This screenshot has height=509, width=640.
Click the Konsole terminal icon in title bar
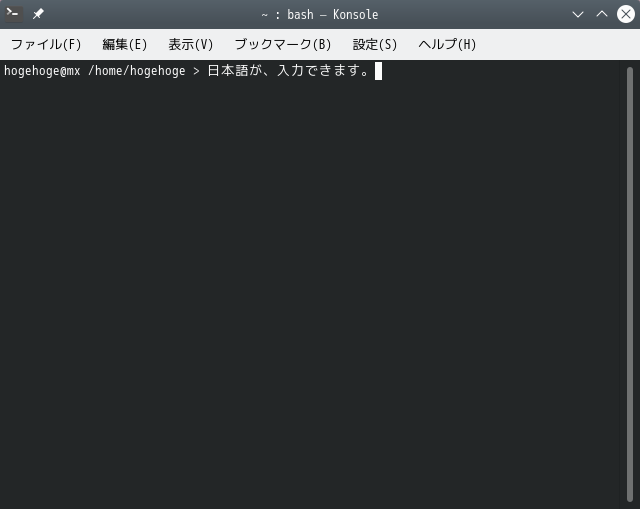pos(13,14)
